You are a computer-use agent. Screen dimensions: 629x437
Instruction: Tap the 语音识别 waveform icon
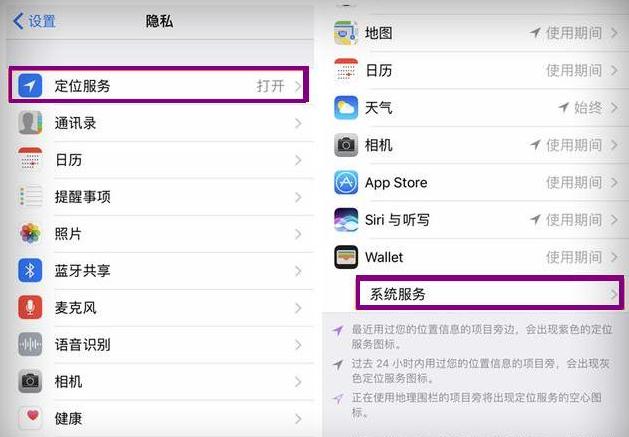tap(30, 344)
